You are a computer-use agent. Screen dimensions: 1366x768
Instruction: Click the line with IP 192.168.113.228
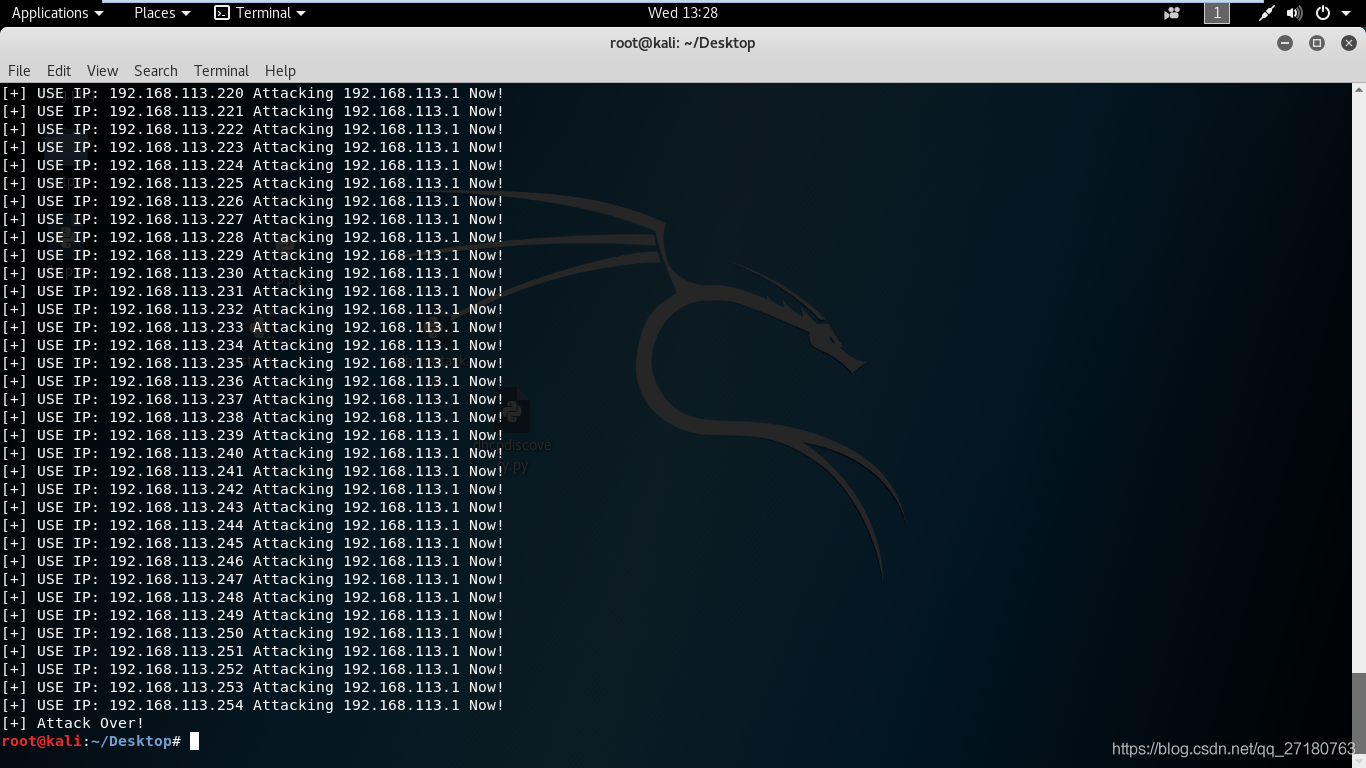coord(253,237)
